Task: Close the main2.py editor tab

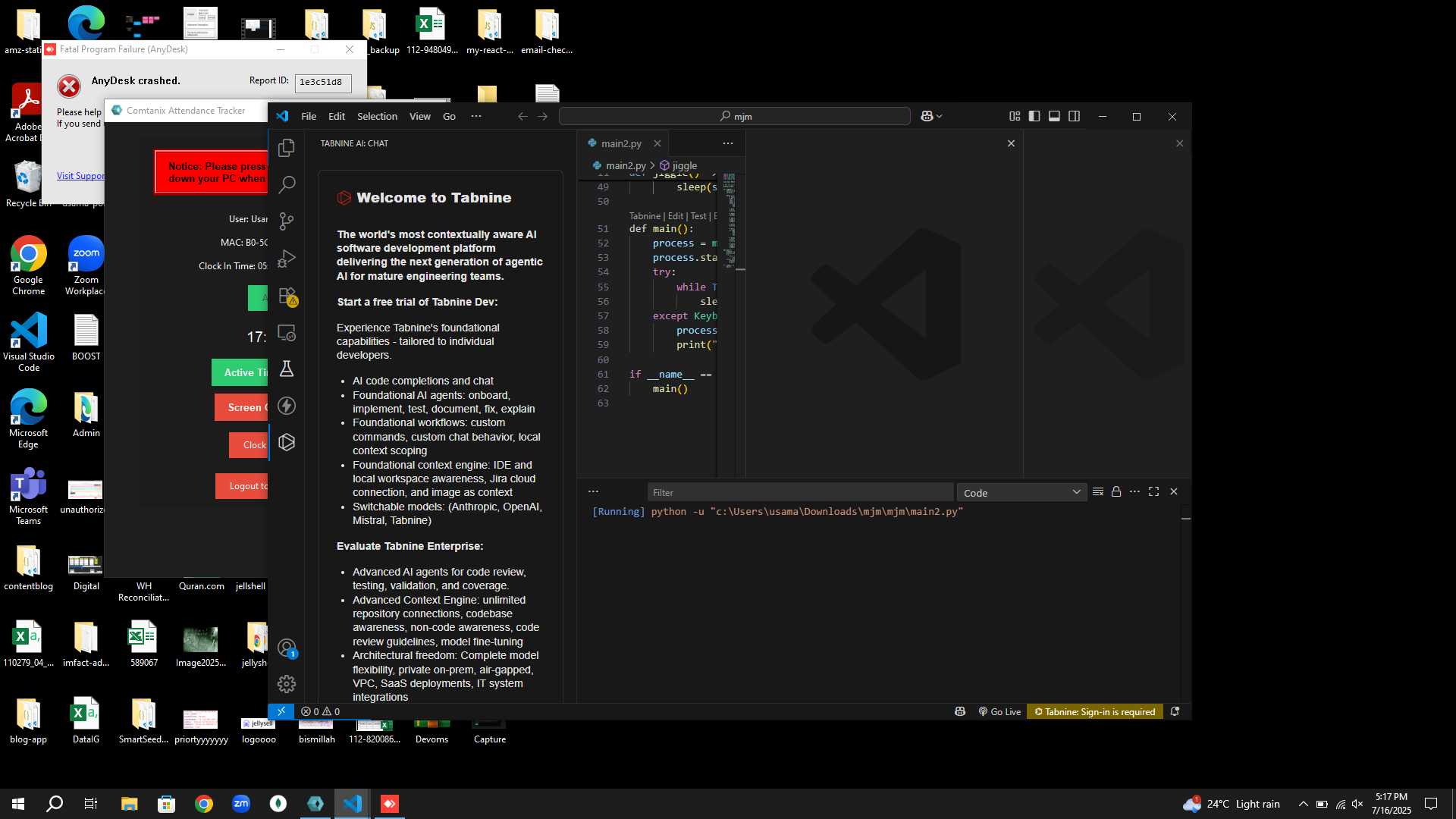Action: coord(657,143)
